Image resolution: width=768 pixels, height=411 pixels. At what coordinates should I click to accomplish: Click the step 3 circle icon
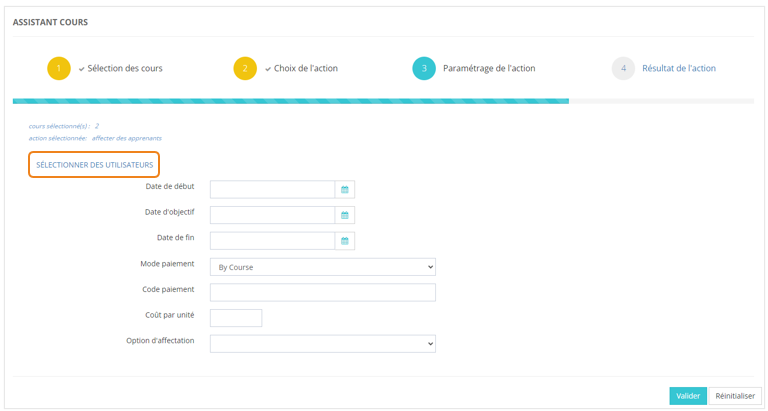coord(424,68)
